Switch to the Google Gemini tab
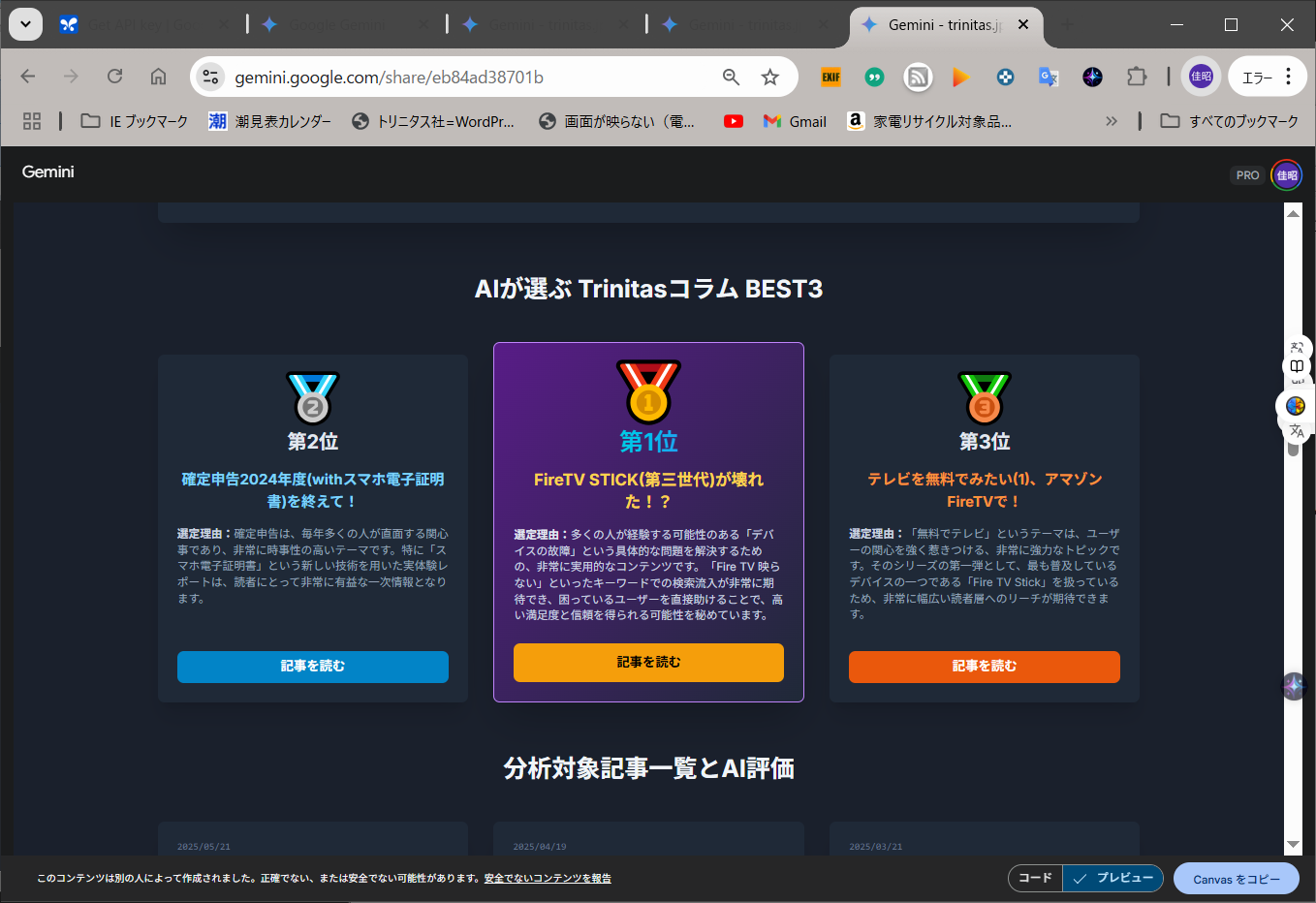Screen dimensions: 1316x903 (346, 24)
